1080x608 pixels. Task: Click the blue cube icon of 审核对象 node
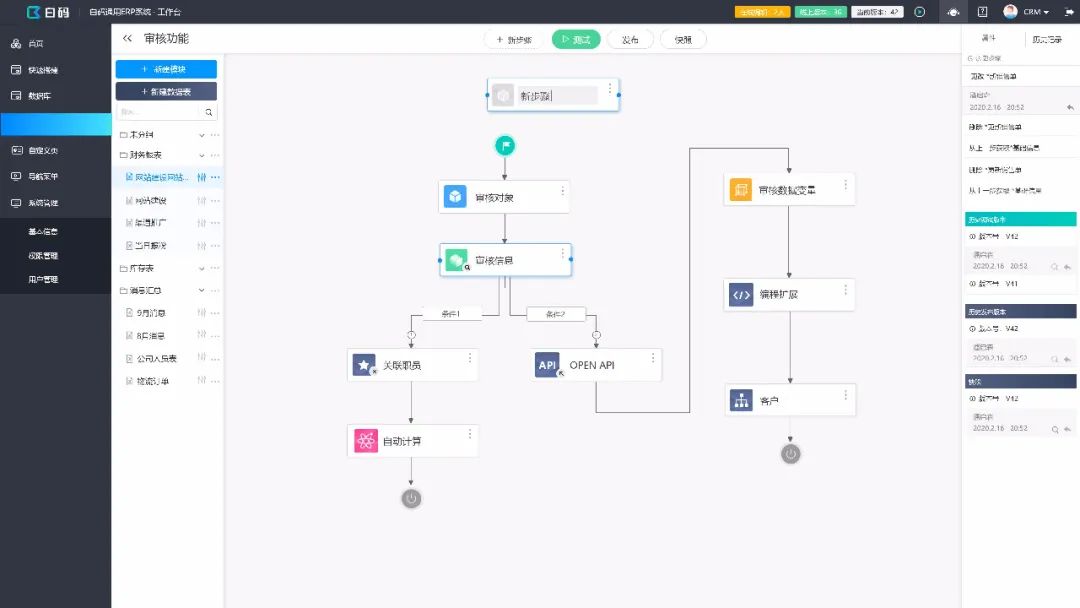pos(455,197)
